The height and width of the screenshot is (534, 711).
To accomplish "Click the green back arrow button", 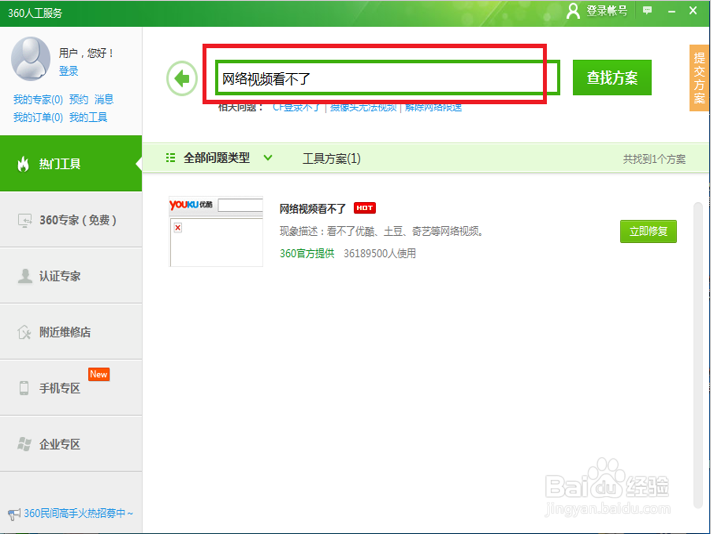I will (182, 78).
